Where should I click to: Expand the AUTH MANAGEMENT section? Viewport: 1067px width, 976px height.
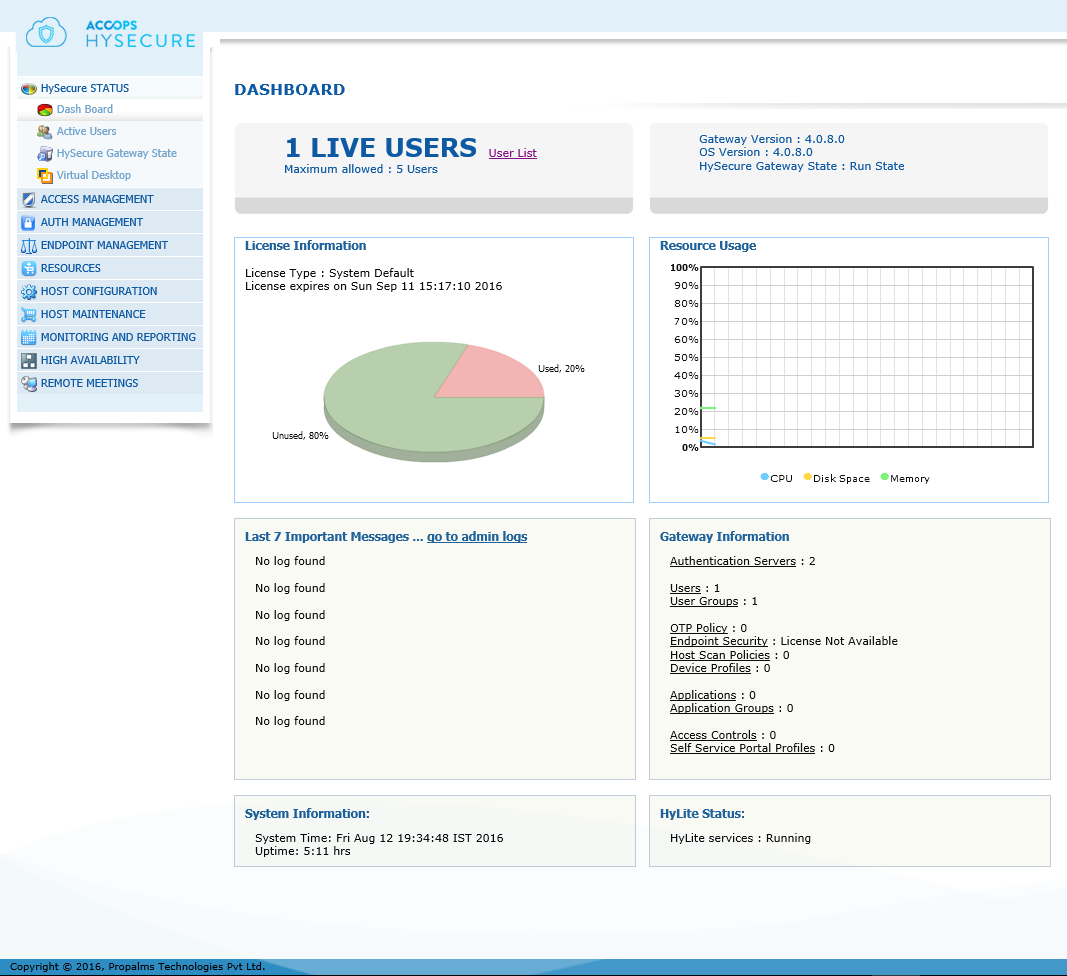(x=91, y=223)
